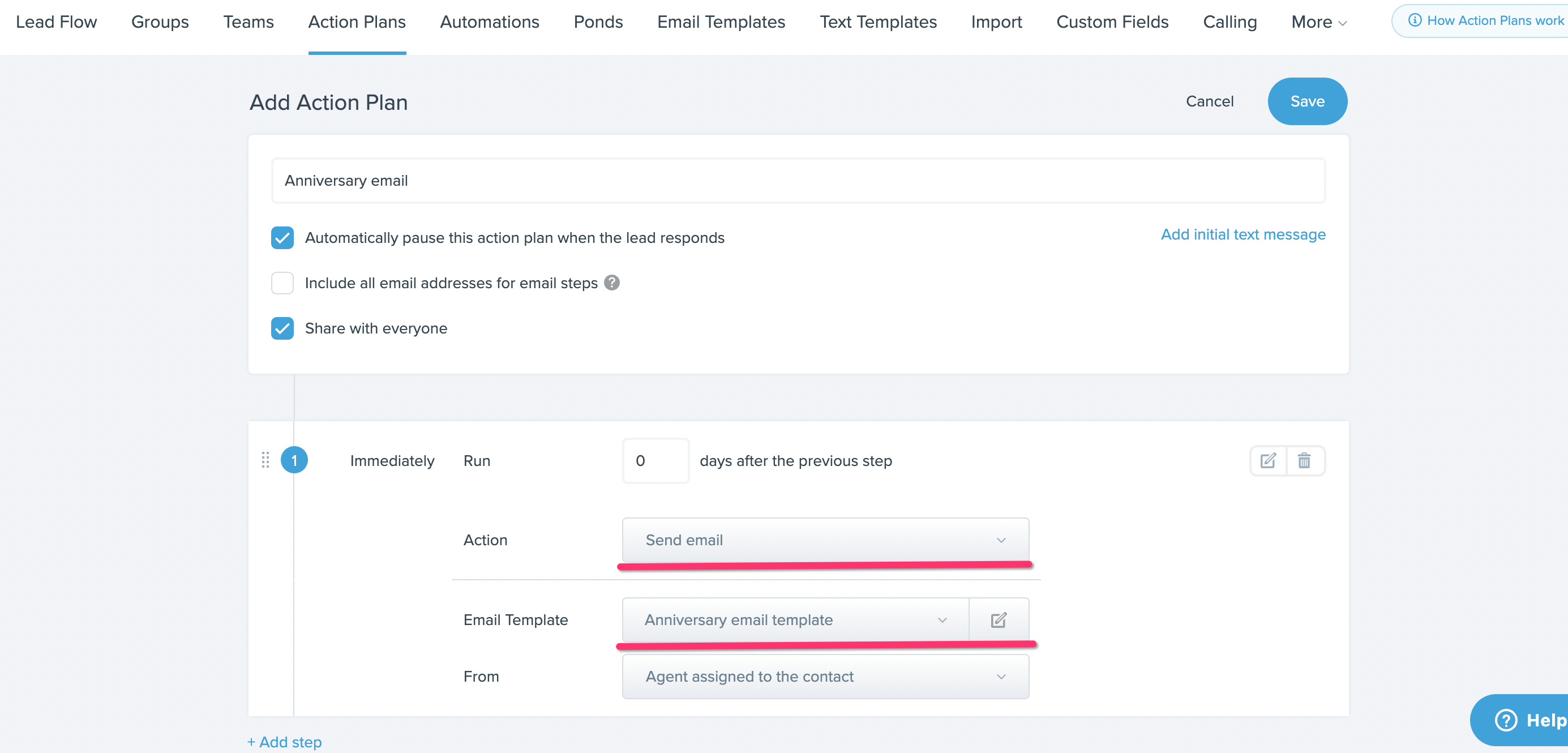Click How Action Plans work info
This screenshot has height=753, width=1568.
1485,21
